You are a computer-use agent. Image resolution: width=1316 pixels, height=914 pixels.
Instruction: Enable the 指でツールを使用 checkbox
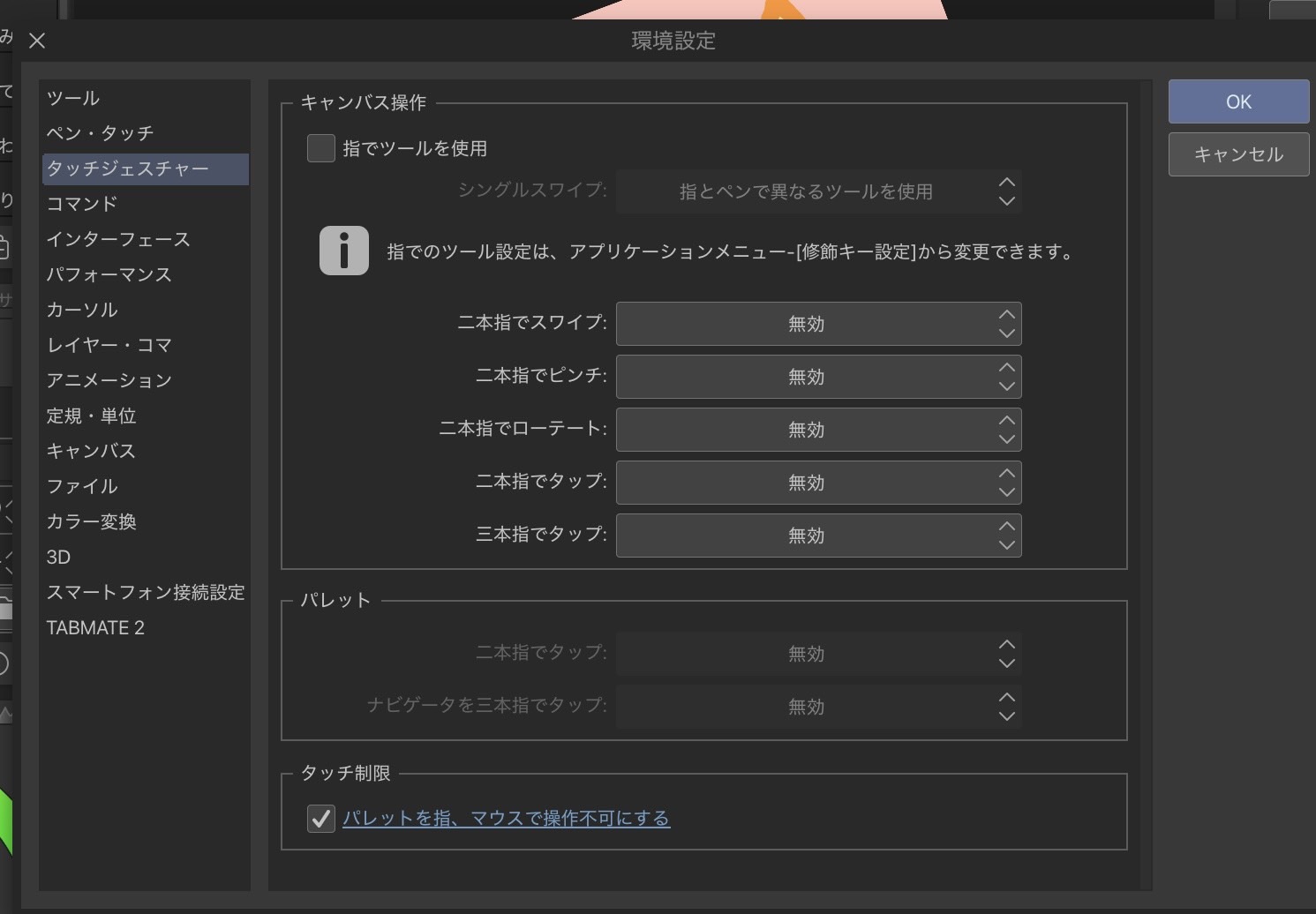[x=320, y=148]
